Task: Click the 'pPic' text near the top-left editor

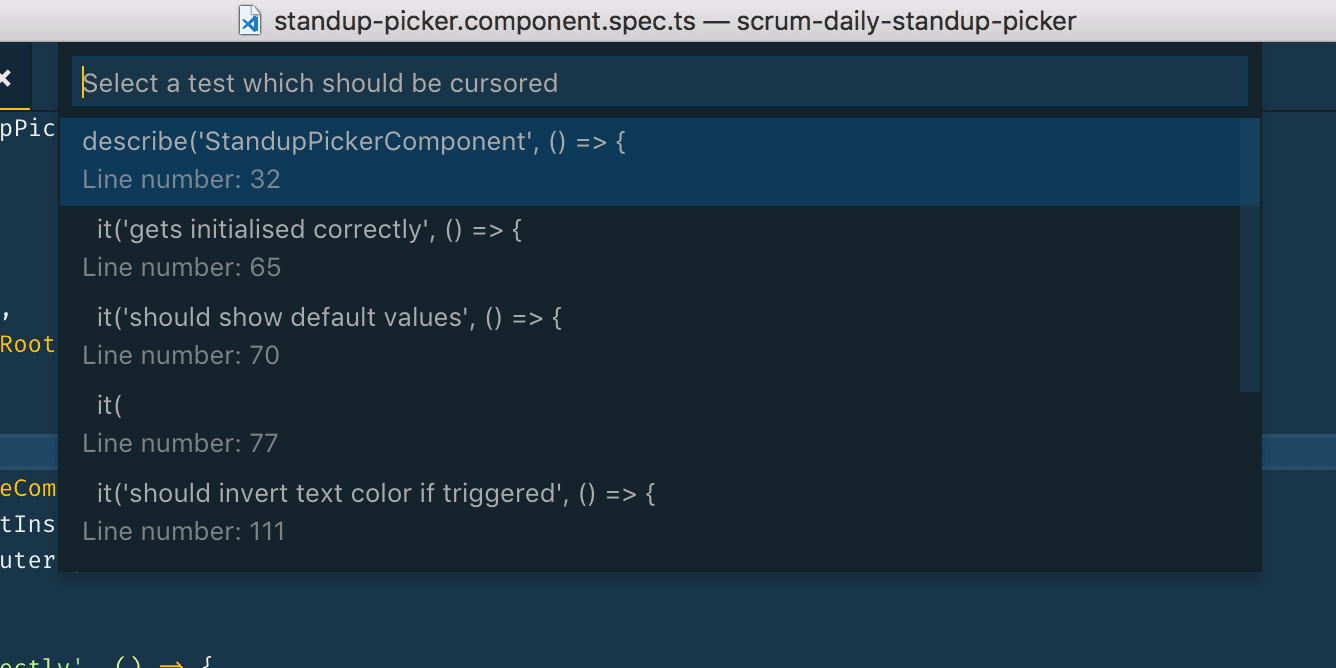Action: click(x=28, y=128)
